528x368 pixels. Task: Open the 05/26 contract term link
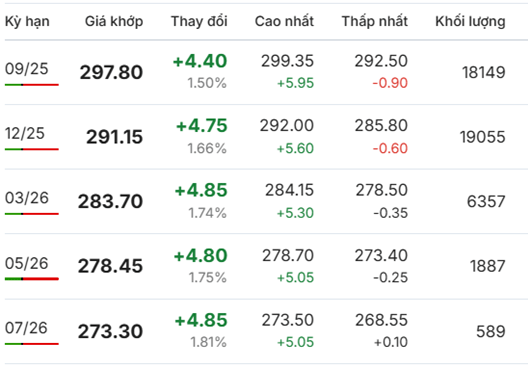point(27,263)
